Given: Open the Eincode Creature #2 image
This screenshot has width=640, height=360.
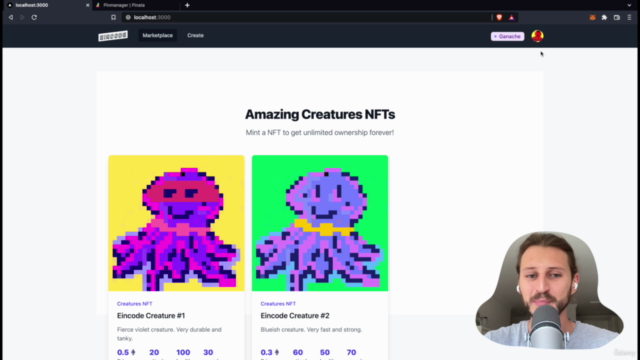Looking at the screenshot, I should point(320,223).
